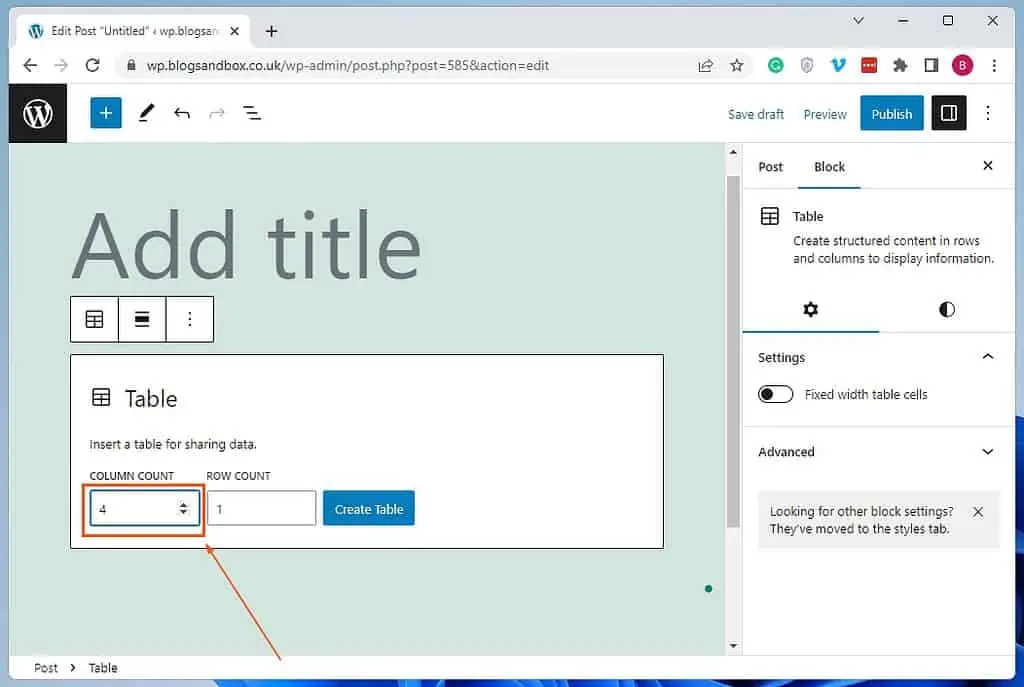Select the Edit Post browser tab
This screenshot has height=687, width=1024.
[x=135, y=31]
